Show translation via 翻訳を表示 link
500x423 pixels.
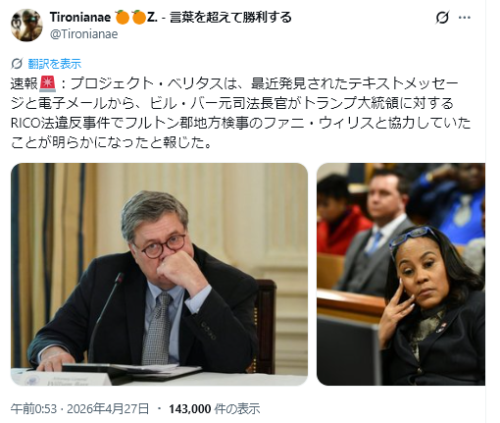click(54, 64)
